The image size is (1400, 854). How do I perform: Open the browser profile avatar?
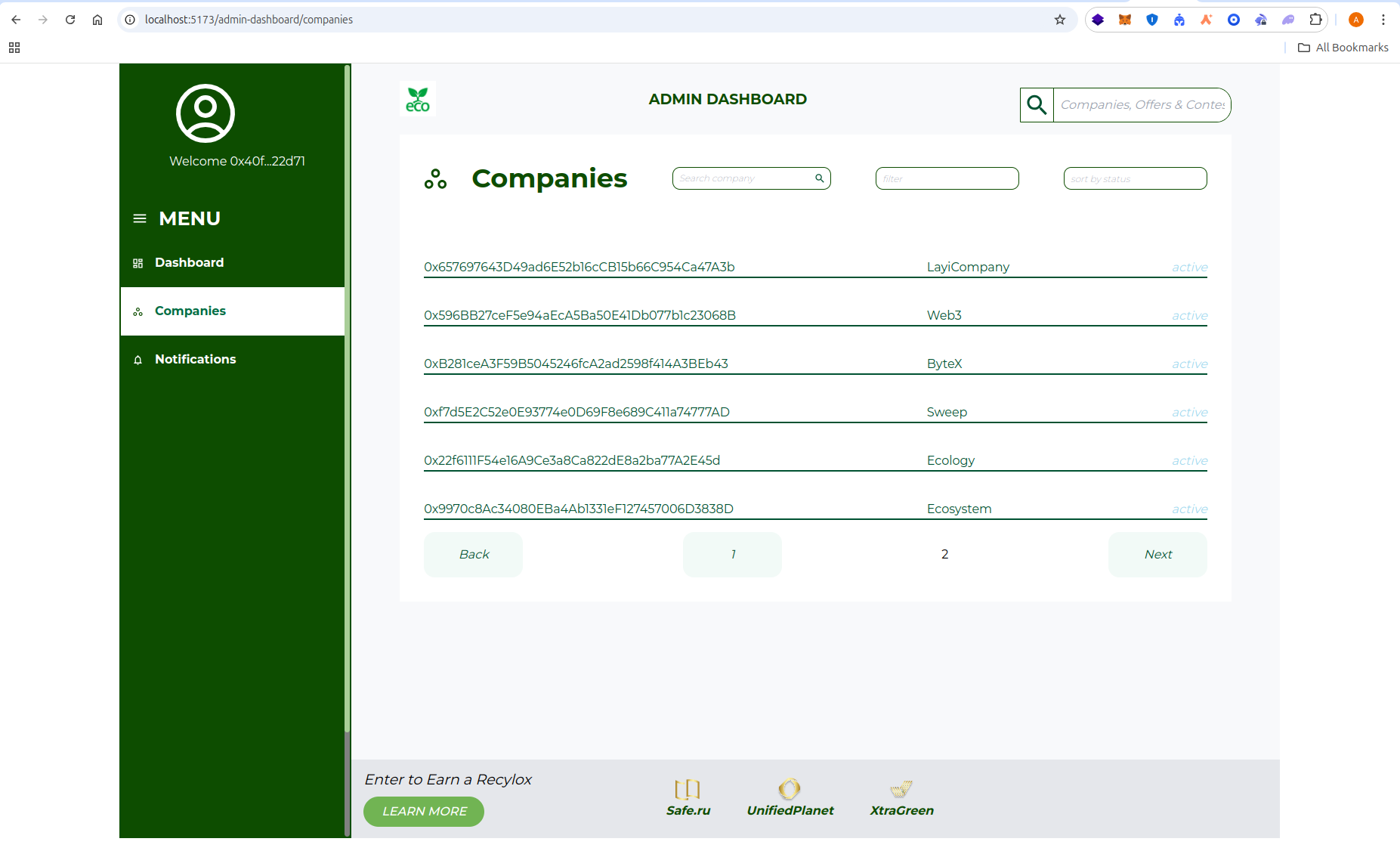[1356, 20]
